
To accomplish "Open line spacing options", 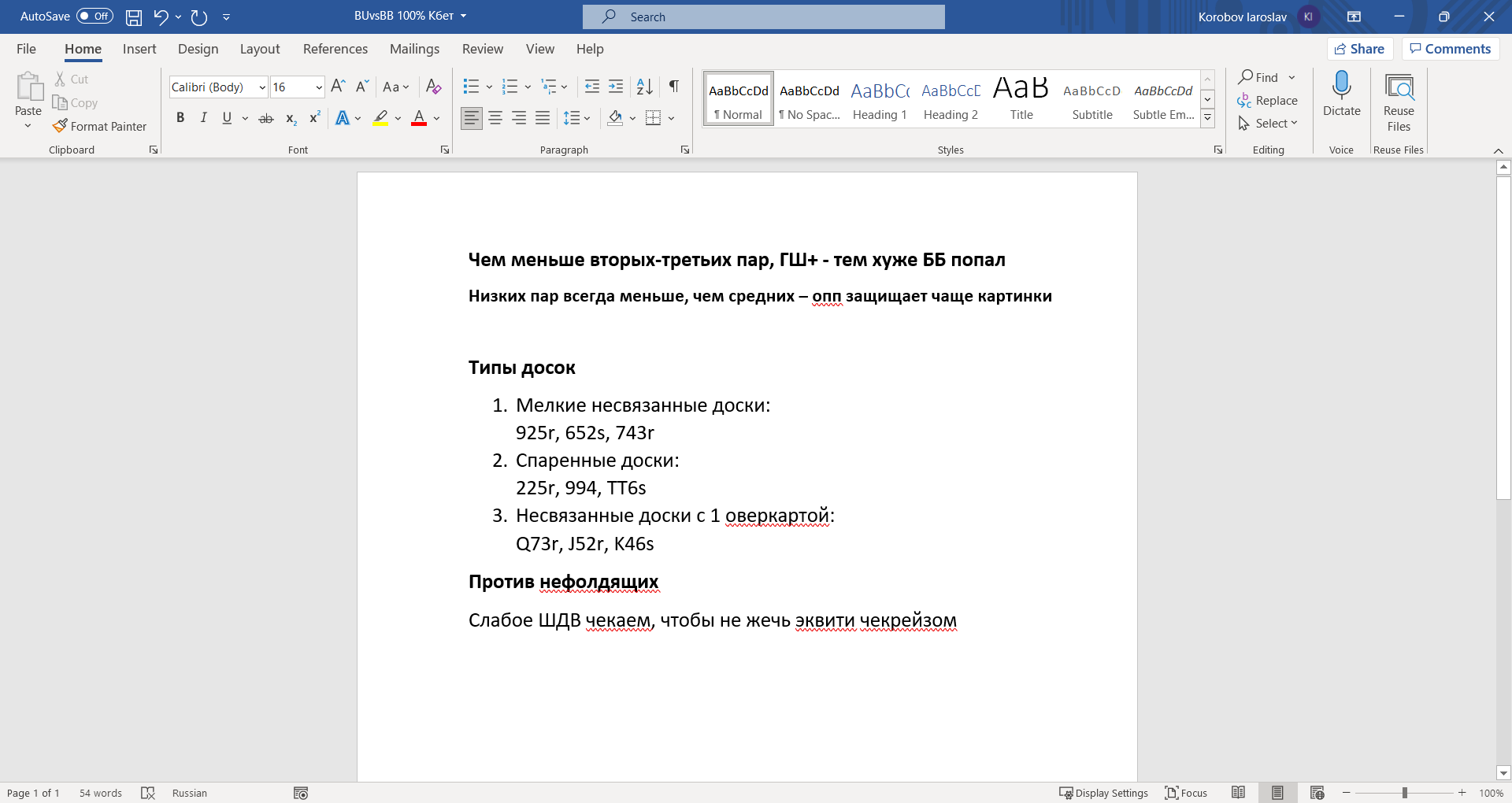I will tap(576, 118).
